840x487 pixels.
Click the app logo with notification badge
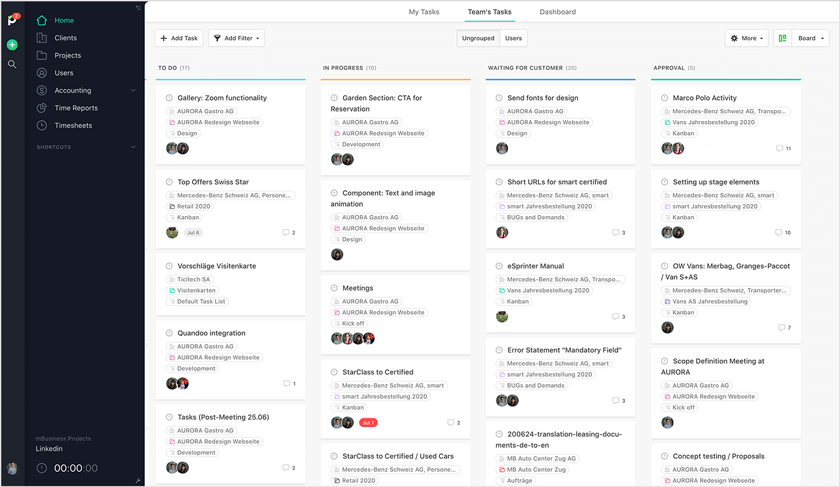click(13, 20)
